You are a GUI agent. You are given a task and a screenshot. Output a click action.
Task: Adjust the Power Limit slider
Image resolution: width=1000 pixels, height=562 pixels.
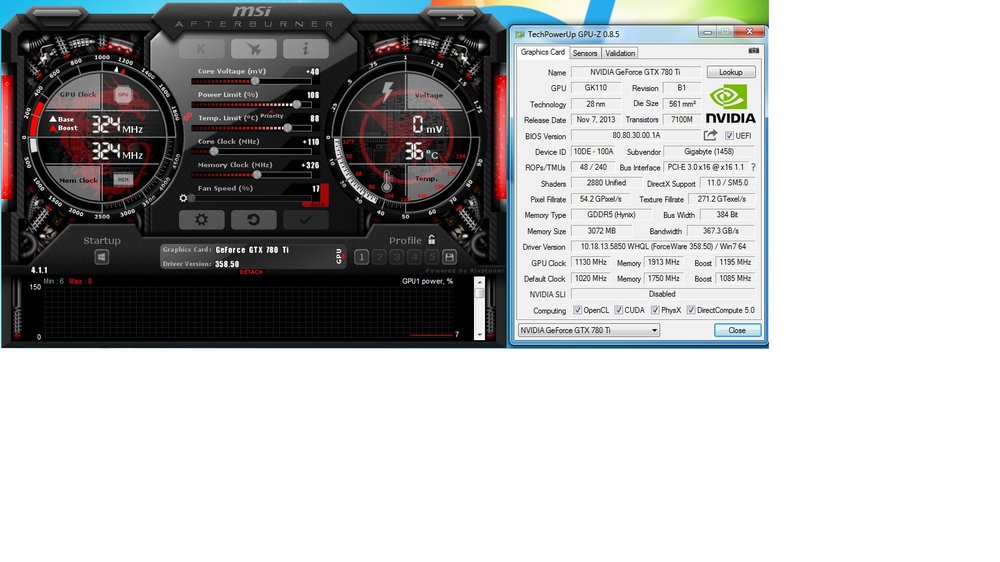252,105
